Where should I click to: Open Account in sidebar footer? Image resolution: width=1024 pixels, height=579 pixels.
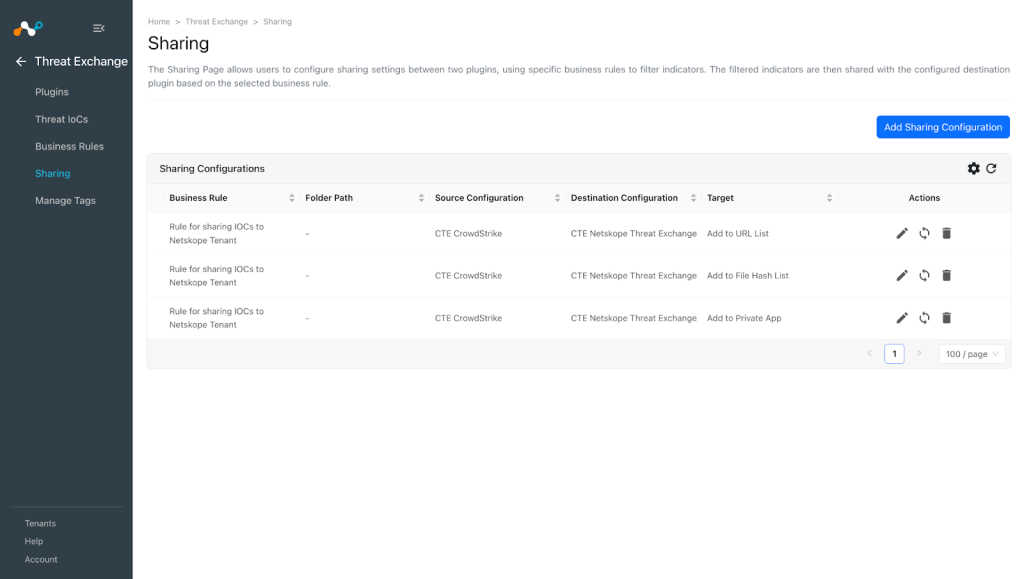tap(40, 559)
